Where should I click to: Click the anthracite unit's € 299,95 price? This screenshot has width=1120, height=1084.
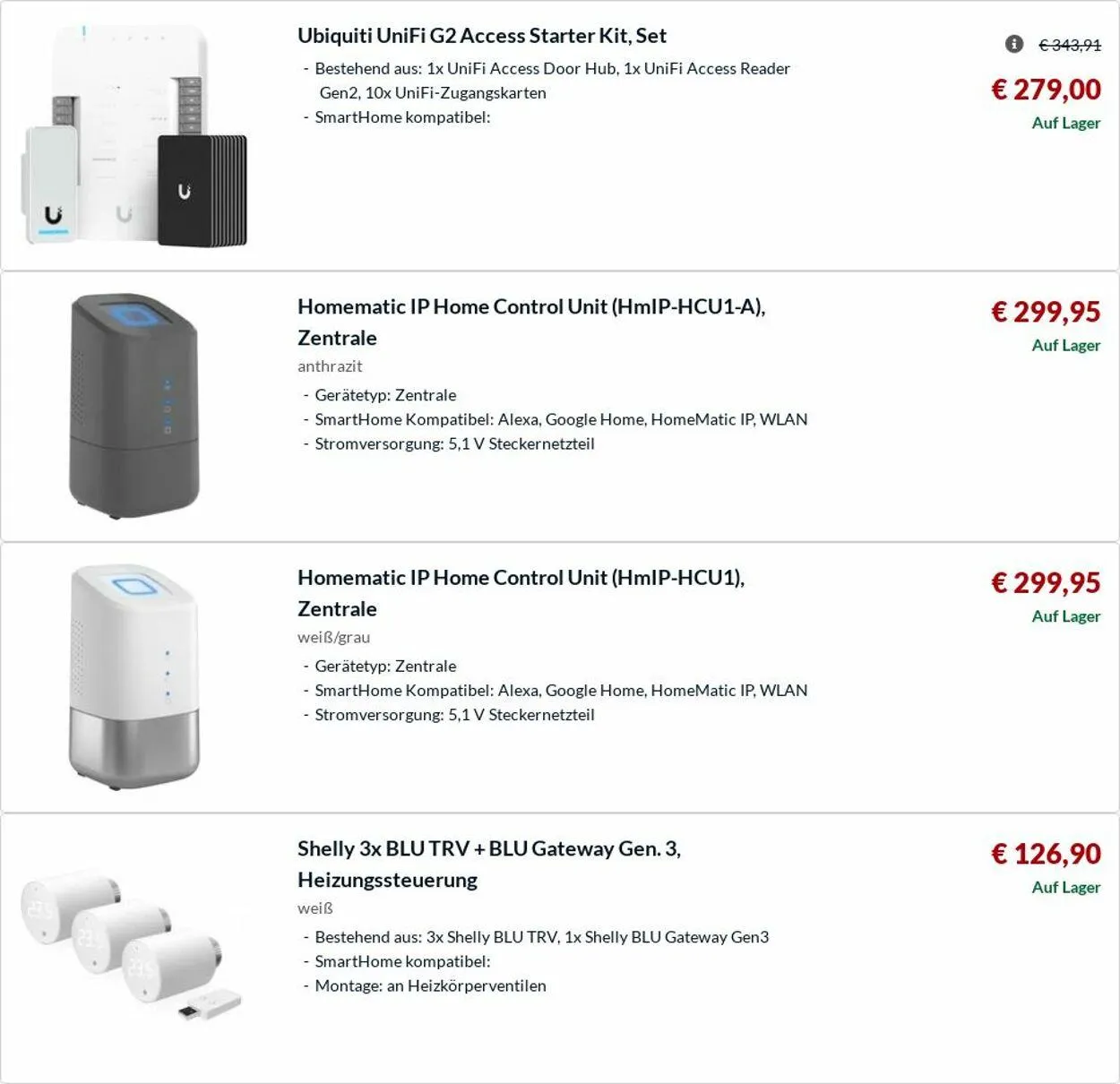(1046, 312)
